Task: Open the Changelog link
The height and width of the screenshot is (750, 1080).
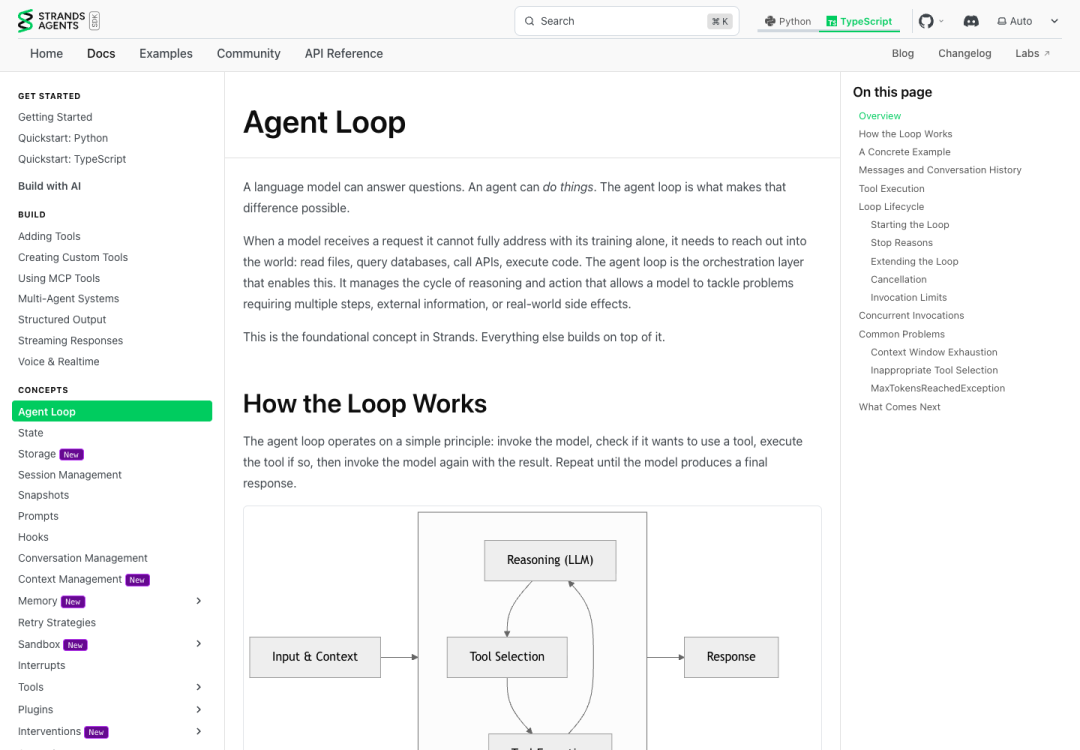Action: 964,54
